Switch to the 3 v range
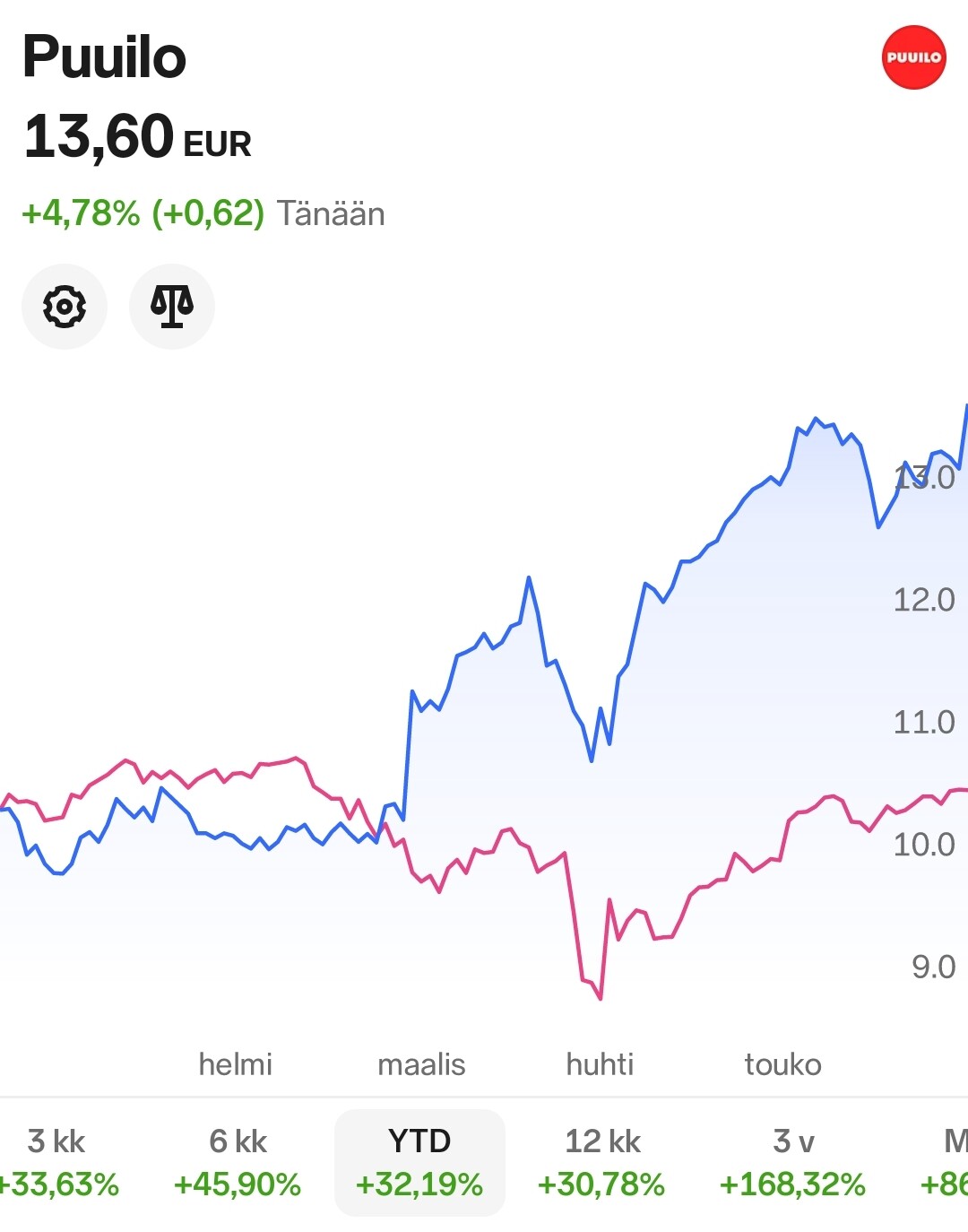Viewport: 968px width, 1232px height. [792, 1162]
